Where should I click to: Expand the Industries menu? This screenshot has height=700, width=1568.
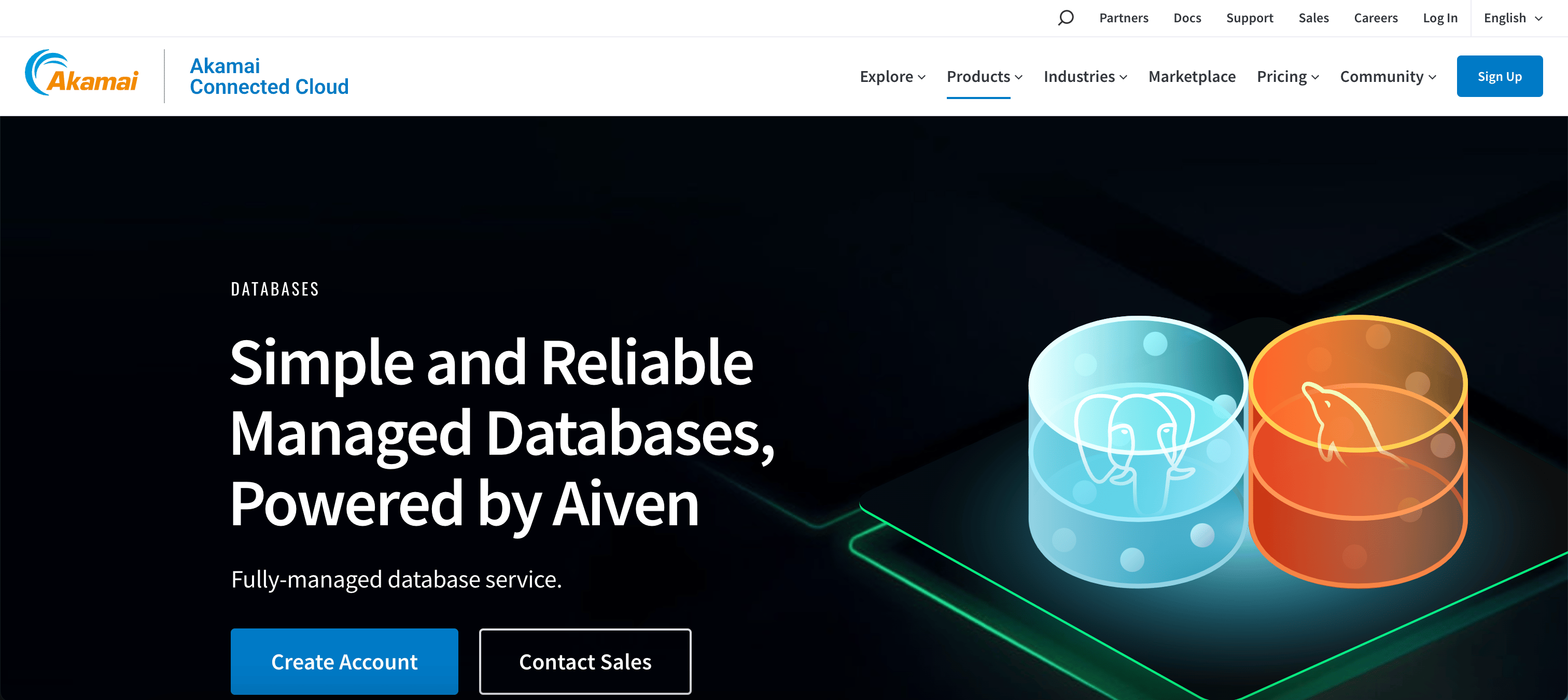click(x=1085, y=77)
